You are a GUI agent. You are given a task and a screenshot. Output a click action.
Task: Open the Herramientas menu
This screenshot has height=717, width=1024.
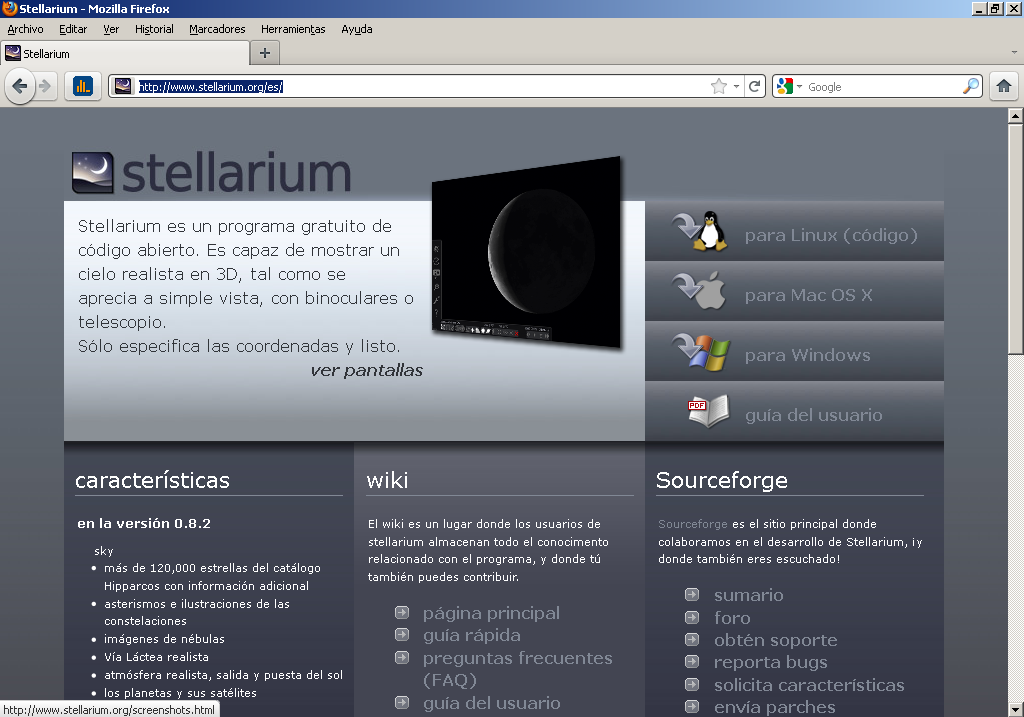coord(293,29)
